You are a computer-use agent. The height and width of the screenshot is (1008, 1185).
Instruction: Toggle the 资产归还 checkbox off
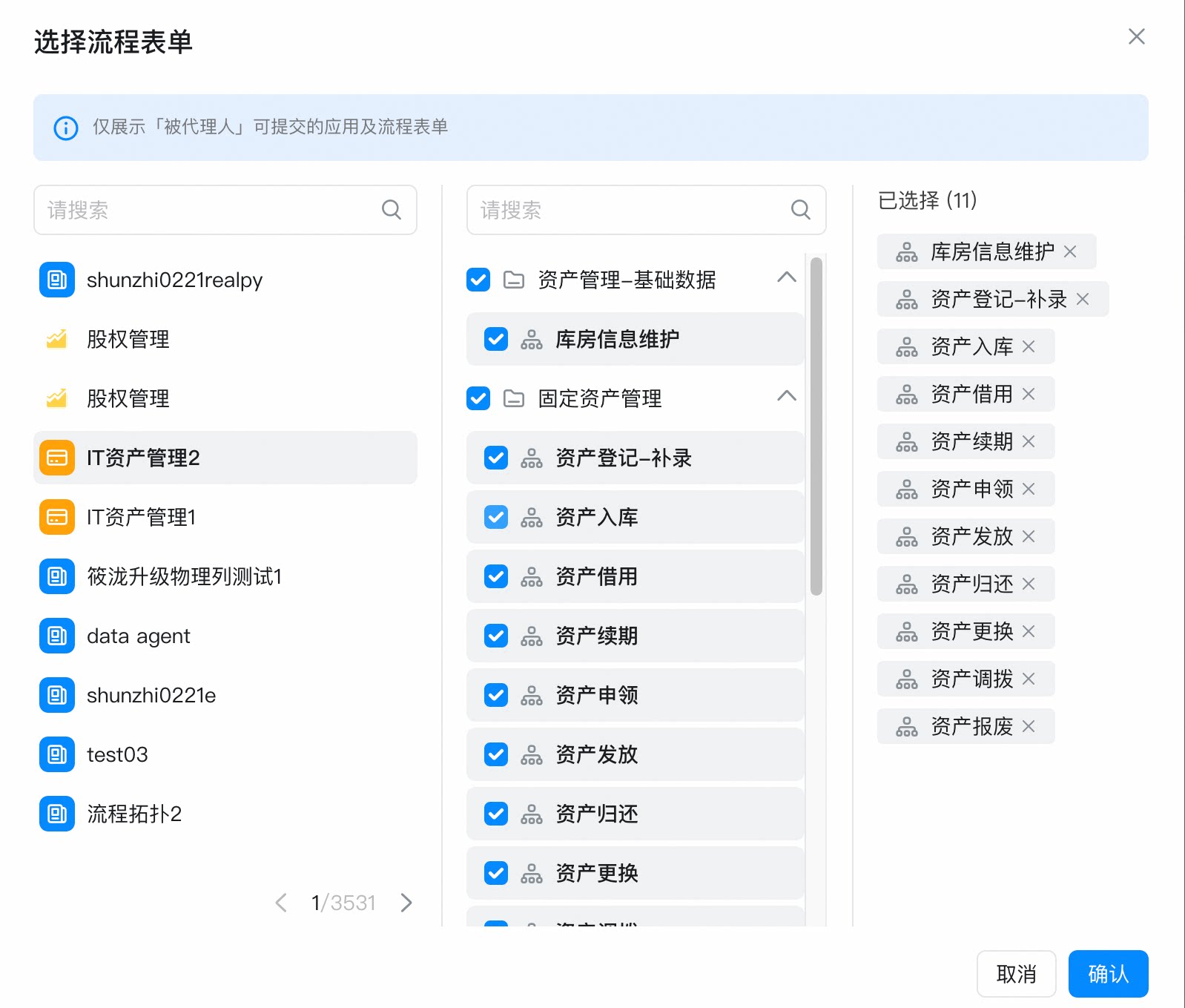496,814
